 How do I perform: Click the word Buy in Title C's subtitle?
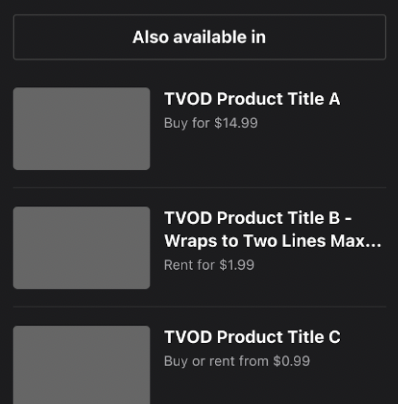176,361
